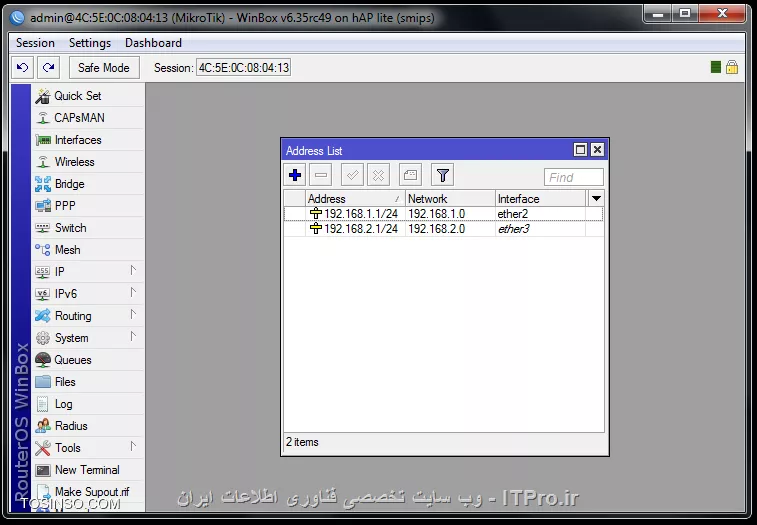The image size is (757, 525).
Task: Open Radius in the sidebar
Action: pos(88,426)
